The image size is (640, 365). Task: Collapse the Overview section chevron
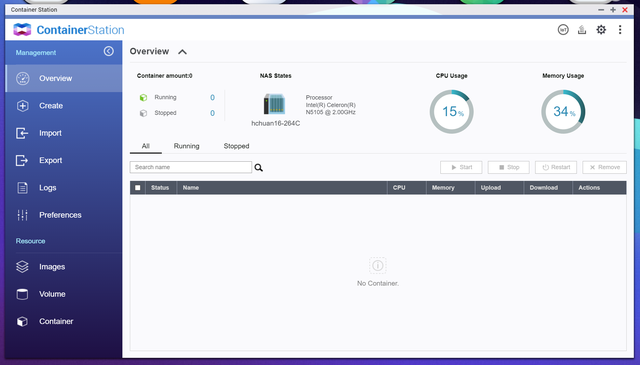pyautogui.click(x=182, y=52)
